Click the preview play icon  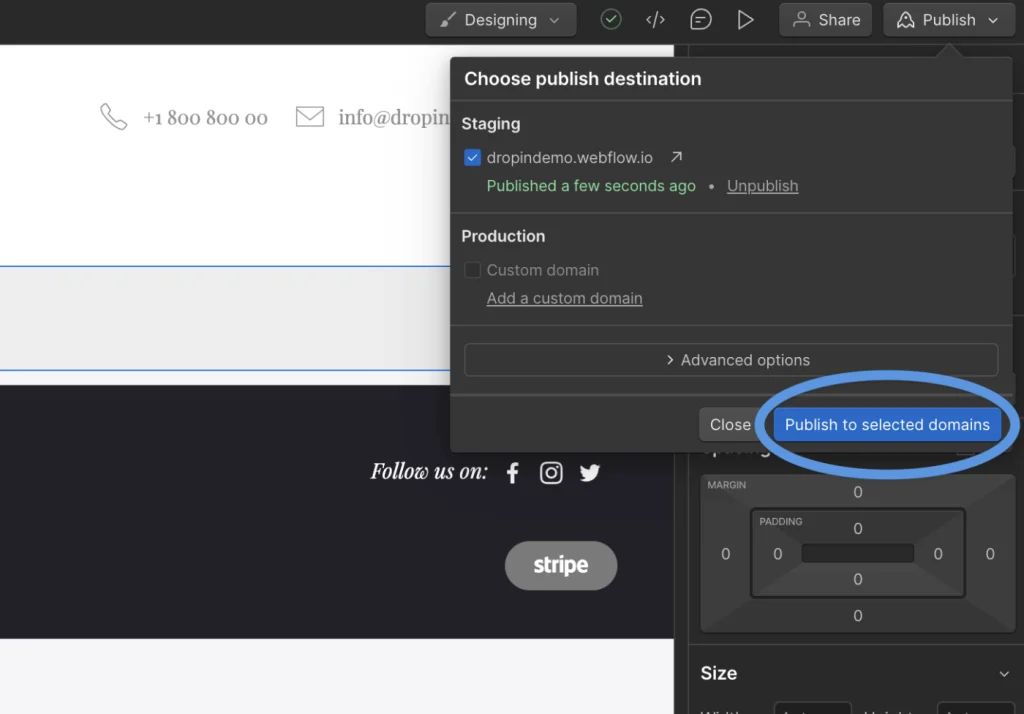pos(745,20)
